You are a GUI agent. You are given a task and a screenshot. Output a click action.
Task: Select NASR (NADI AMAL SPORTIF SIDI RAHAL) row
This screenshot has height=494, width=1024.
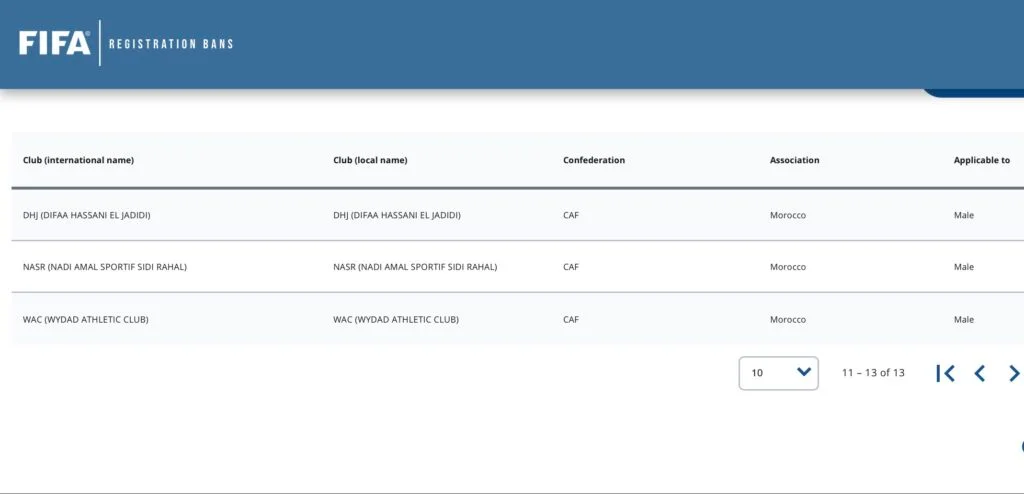coord(517,267)
